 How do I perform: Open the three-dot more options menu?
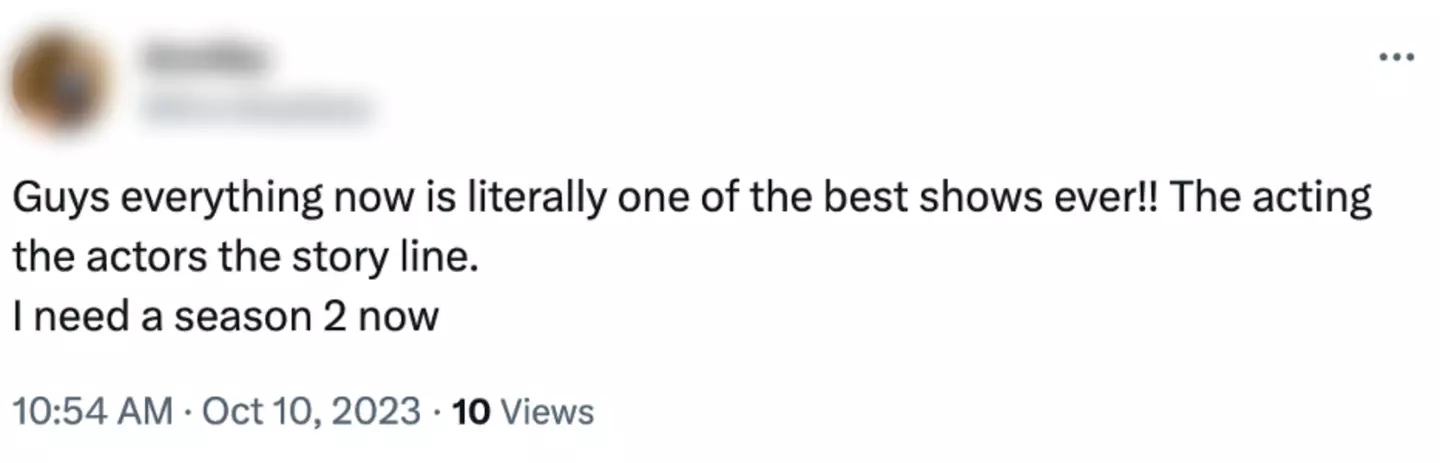point(1396,58)
